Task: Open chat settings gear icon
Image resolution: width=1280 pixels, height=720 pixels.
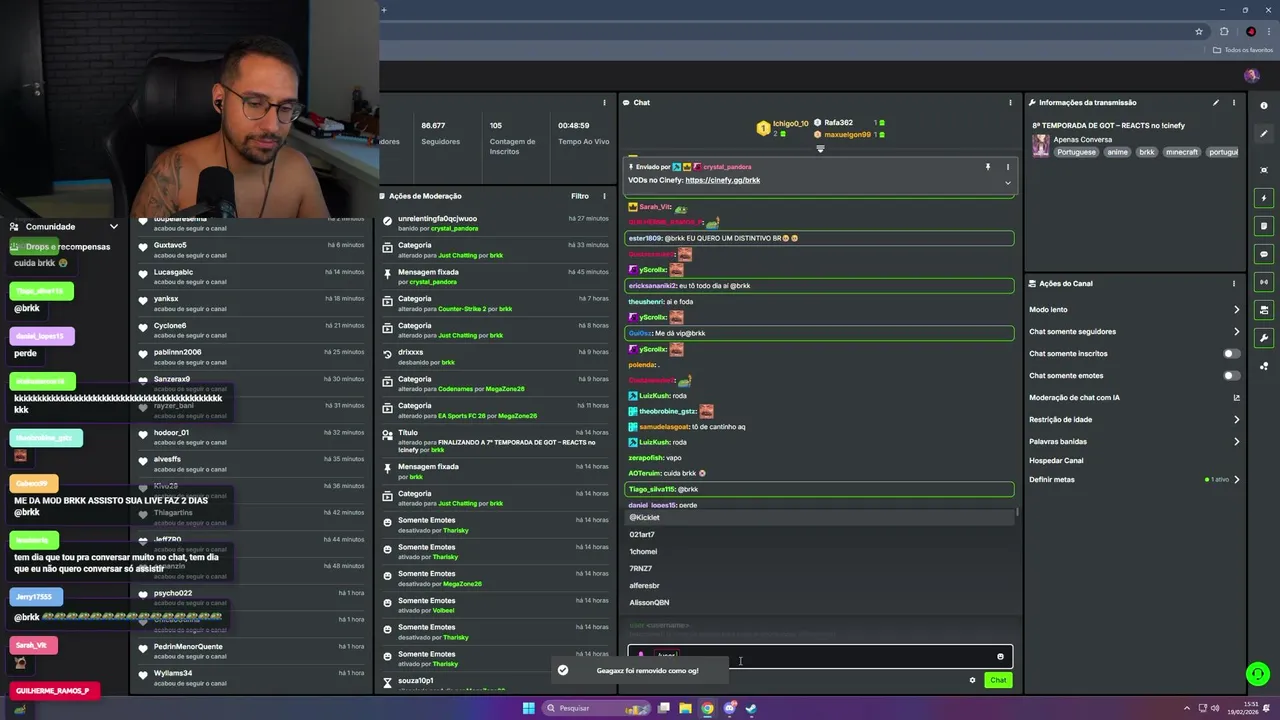Action: [x=972, y=680]
